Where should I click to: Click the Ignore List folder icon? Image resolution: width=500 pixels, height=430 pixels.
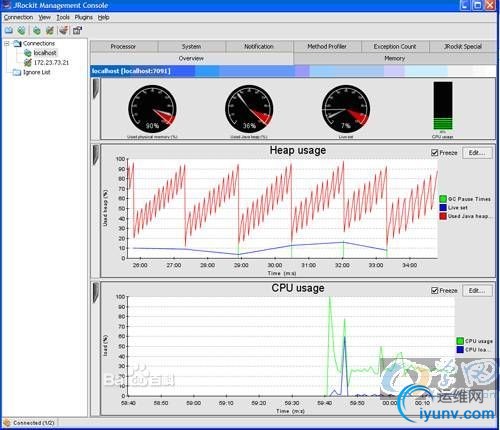pos(17,72)
